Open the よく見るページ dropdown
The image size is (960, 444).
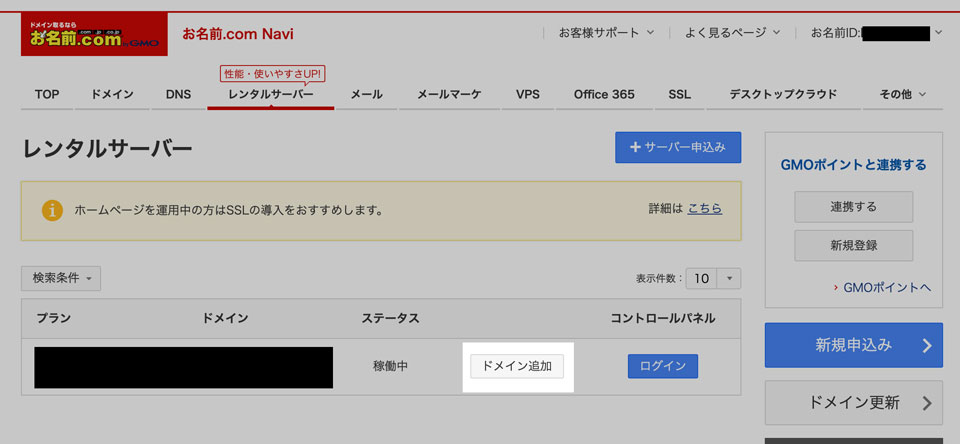tap(732, 32)
